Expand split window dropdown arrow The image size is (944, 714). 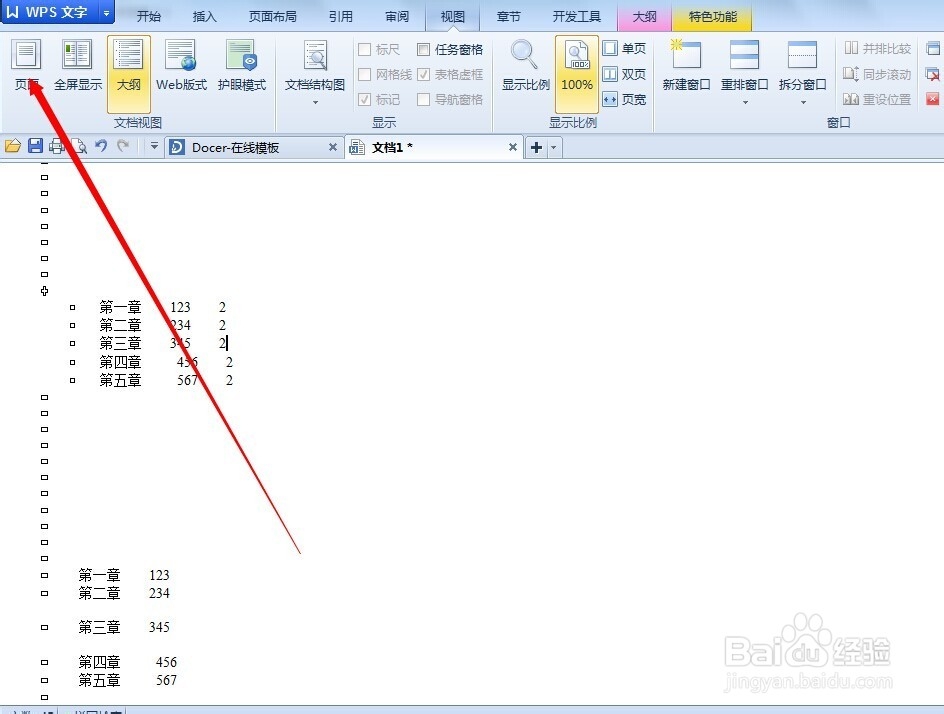pos(803,103)
